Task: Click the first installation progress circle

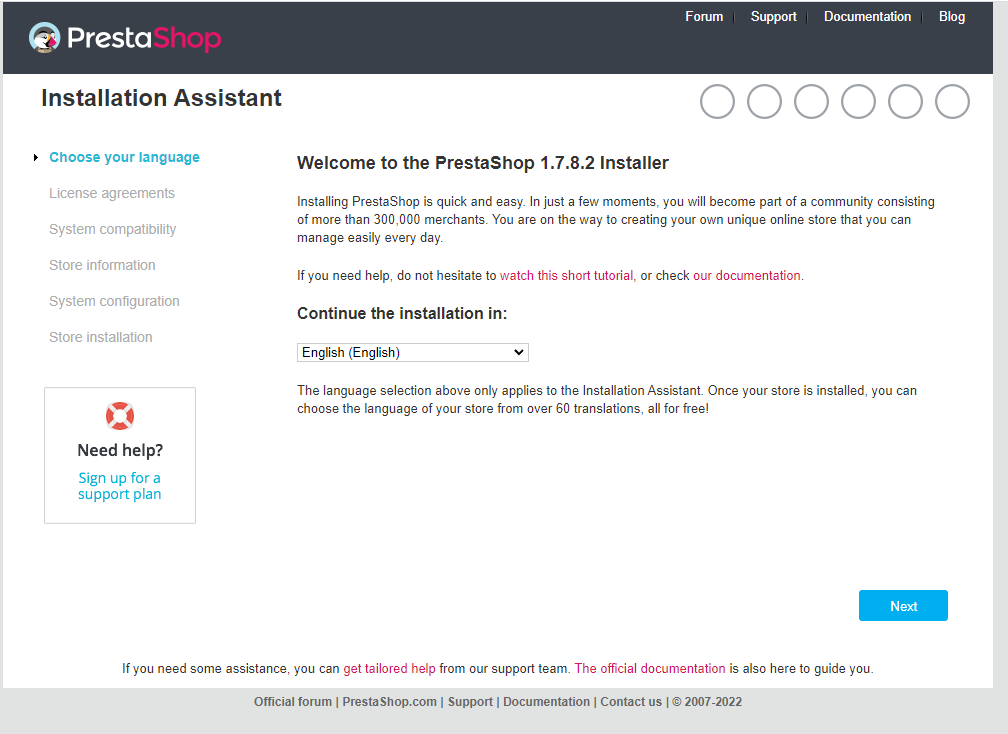Action: point(717,102)
